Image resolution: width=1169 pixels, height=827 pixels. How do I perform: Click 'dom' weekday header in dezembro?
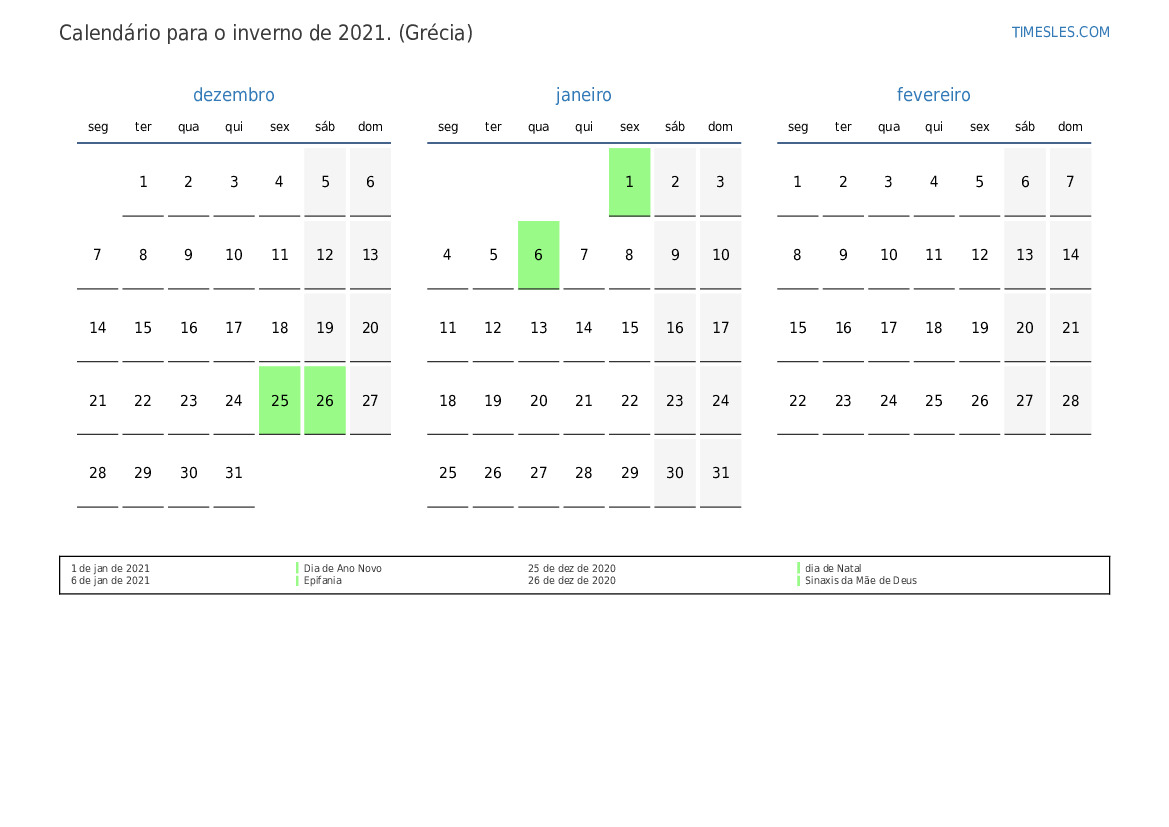371,127
